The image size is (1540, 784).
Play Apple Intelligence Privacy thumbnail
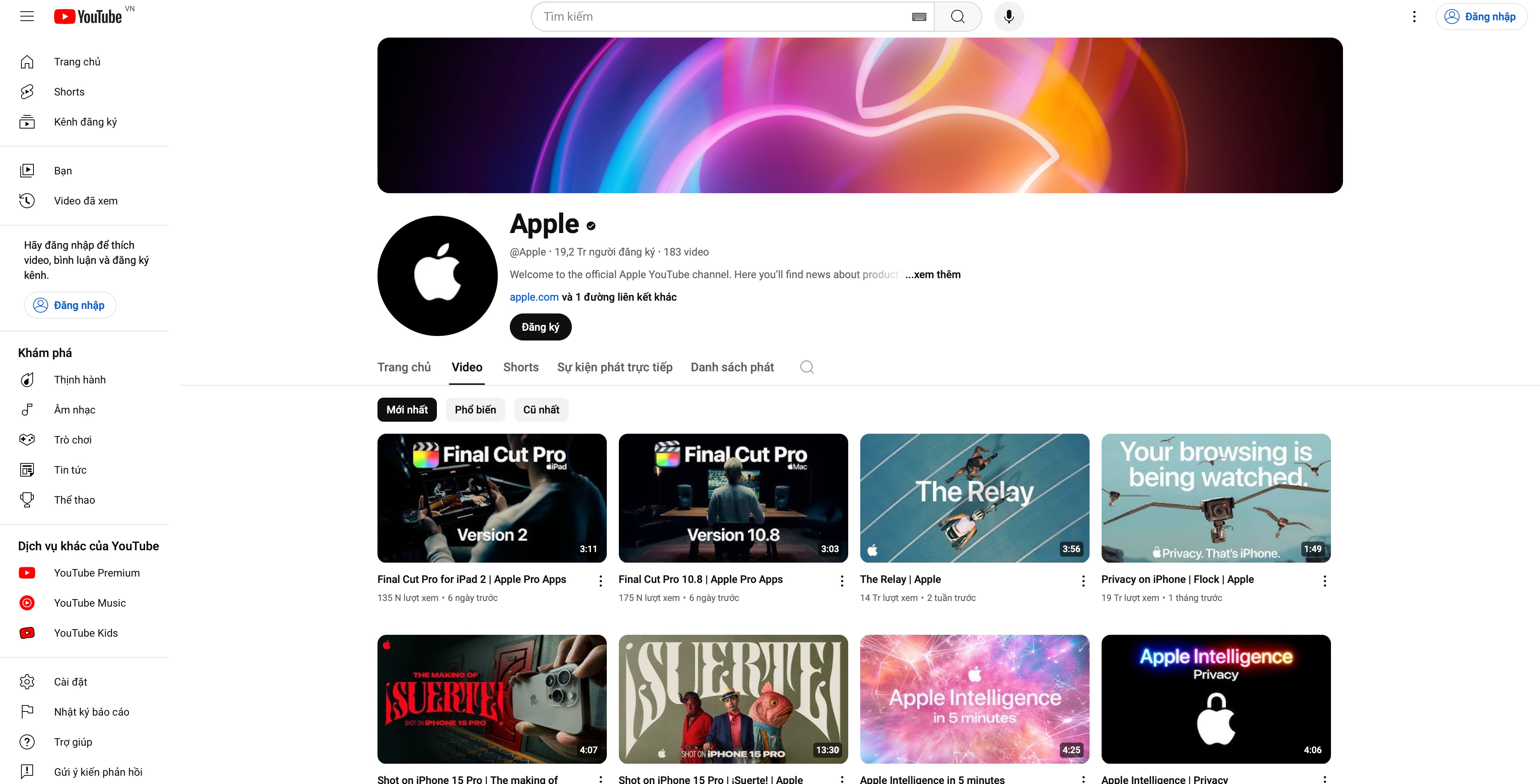click(x=1216, y=699)
